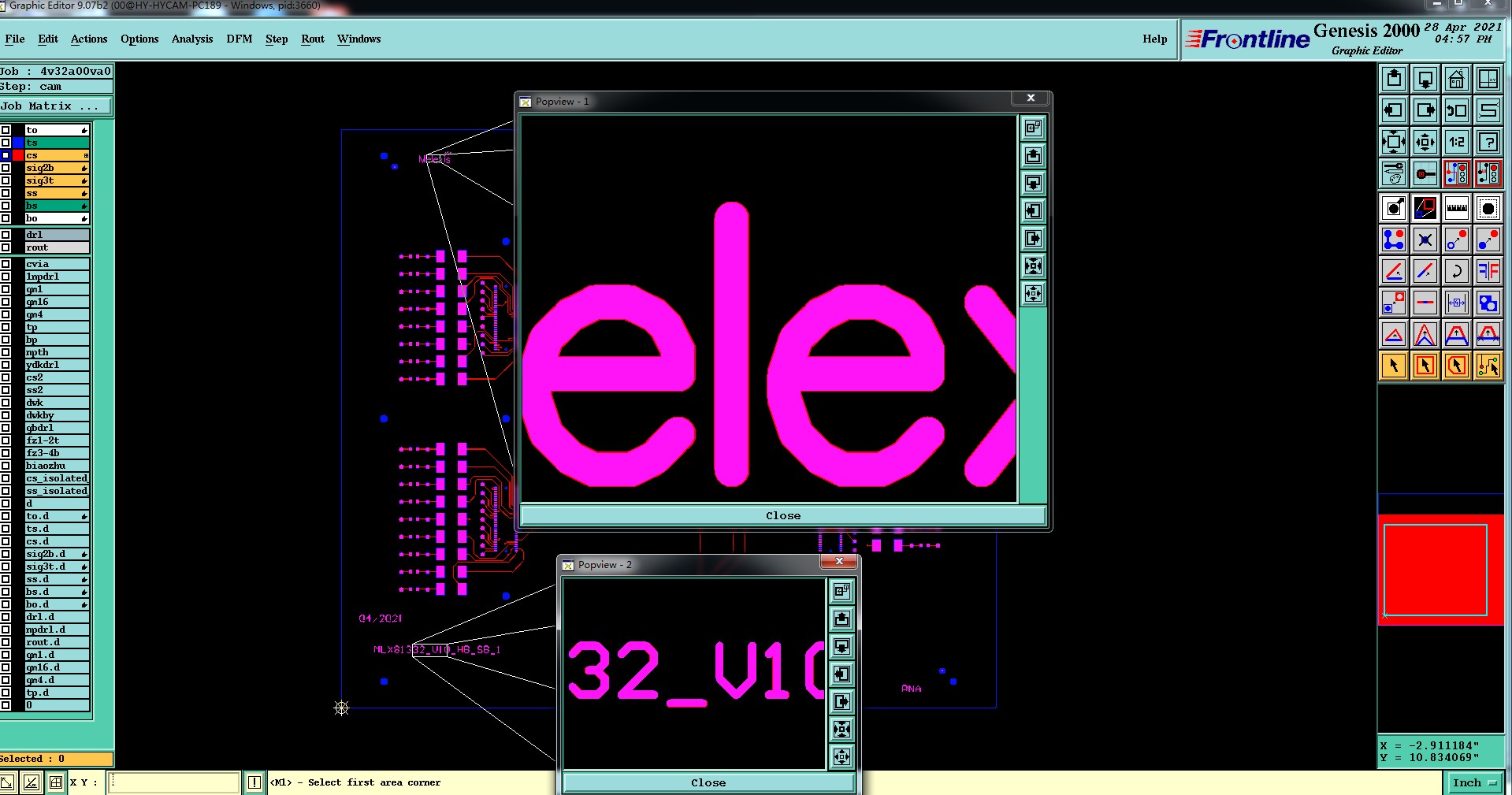This screenshot has height=795, width=1512.
Task: Click the blue color swatch of layer ts
Action: point(18,143)
